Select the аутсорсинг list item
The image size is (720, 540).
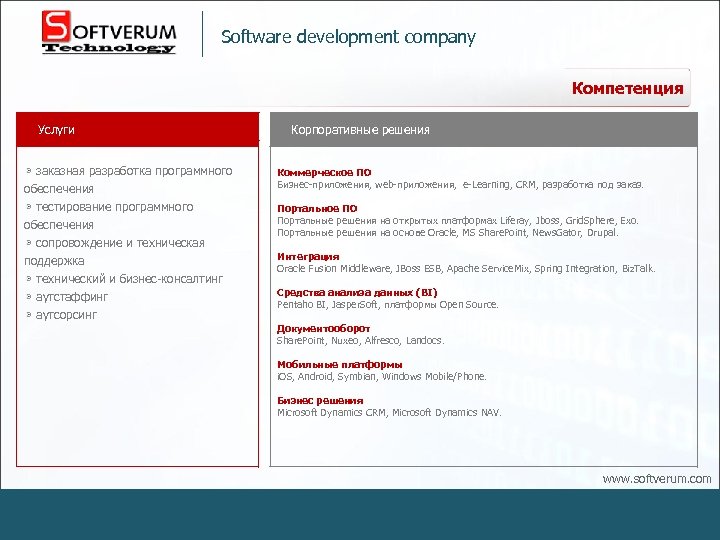click(x=62, y=315)
